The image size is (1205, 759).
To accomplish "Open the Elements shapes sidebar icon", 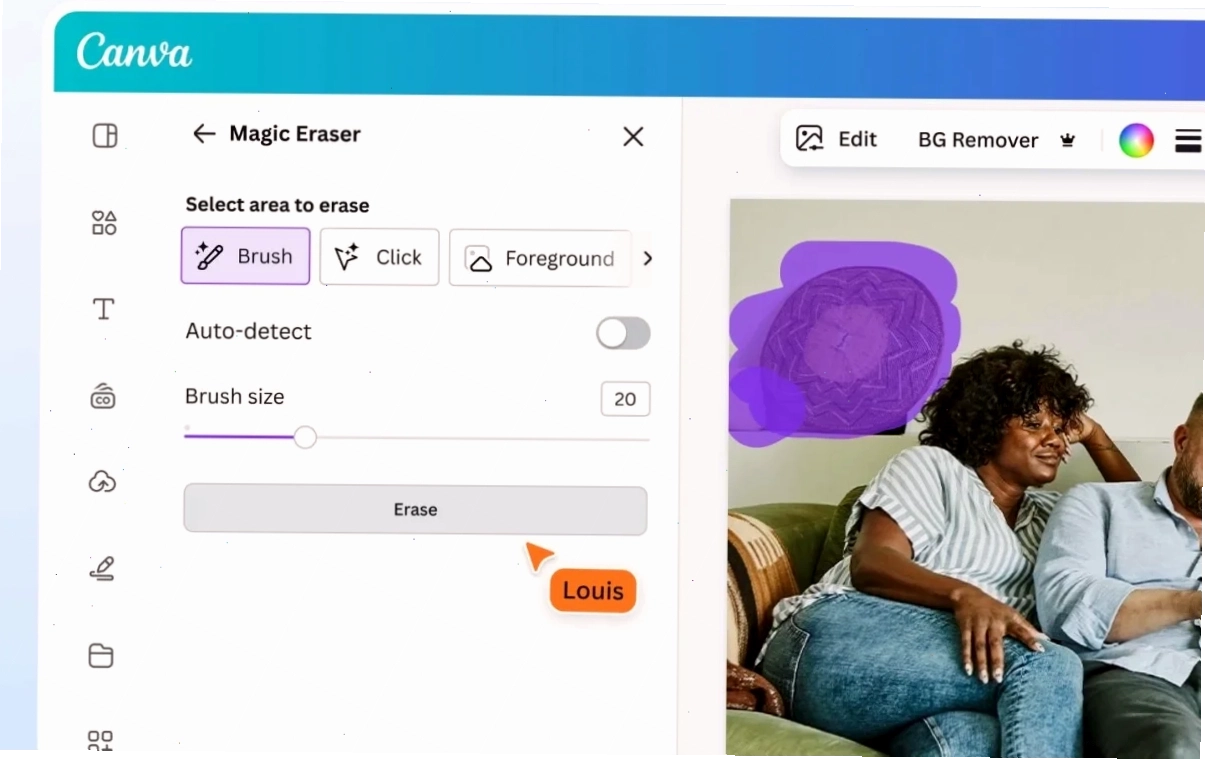I will pyautogui.click(x=104, y=222).
